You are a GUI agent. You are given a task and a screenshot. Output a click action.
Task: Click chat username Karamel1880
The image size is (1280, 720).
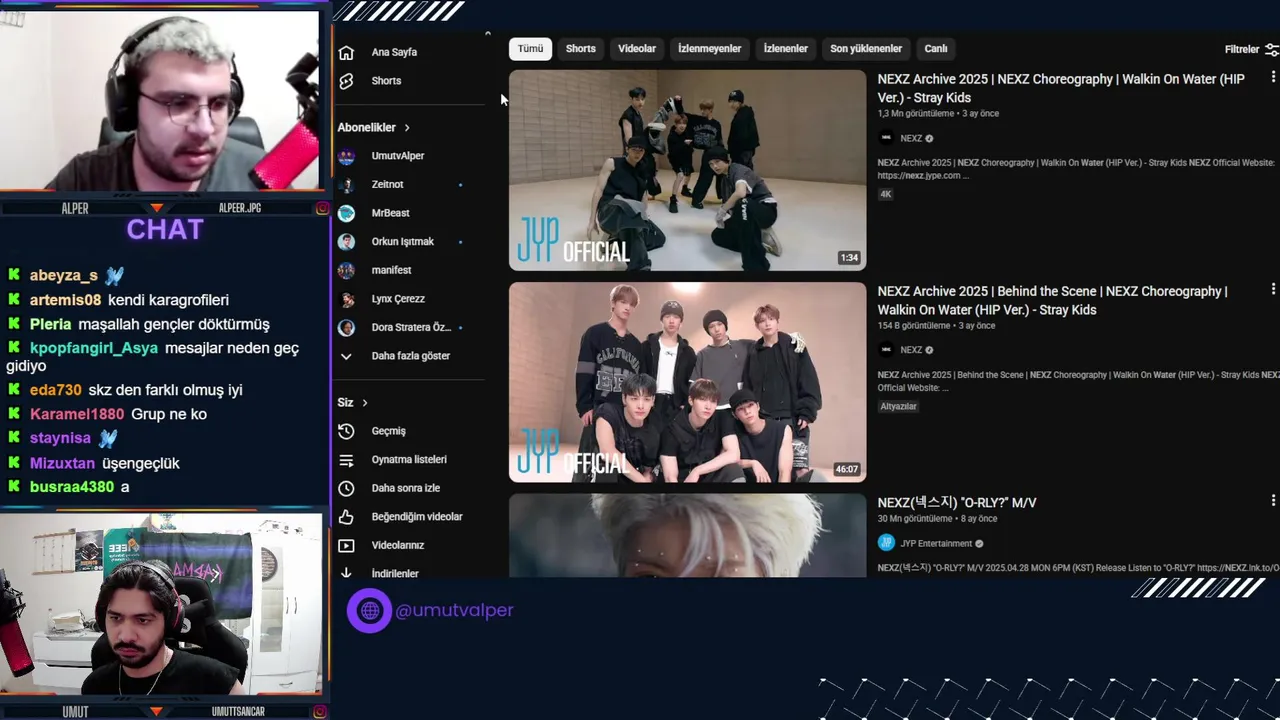(x=77, y=414)
